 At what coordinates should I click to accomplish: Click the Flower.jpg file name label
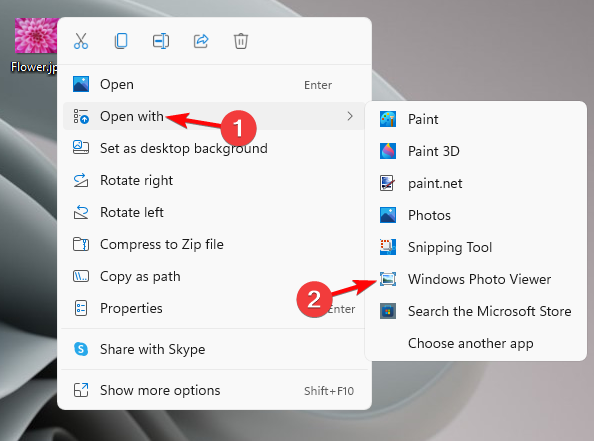click(34, 67)
